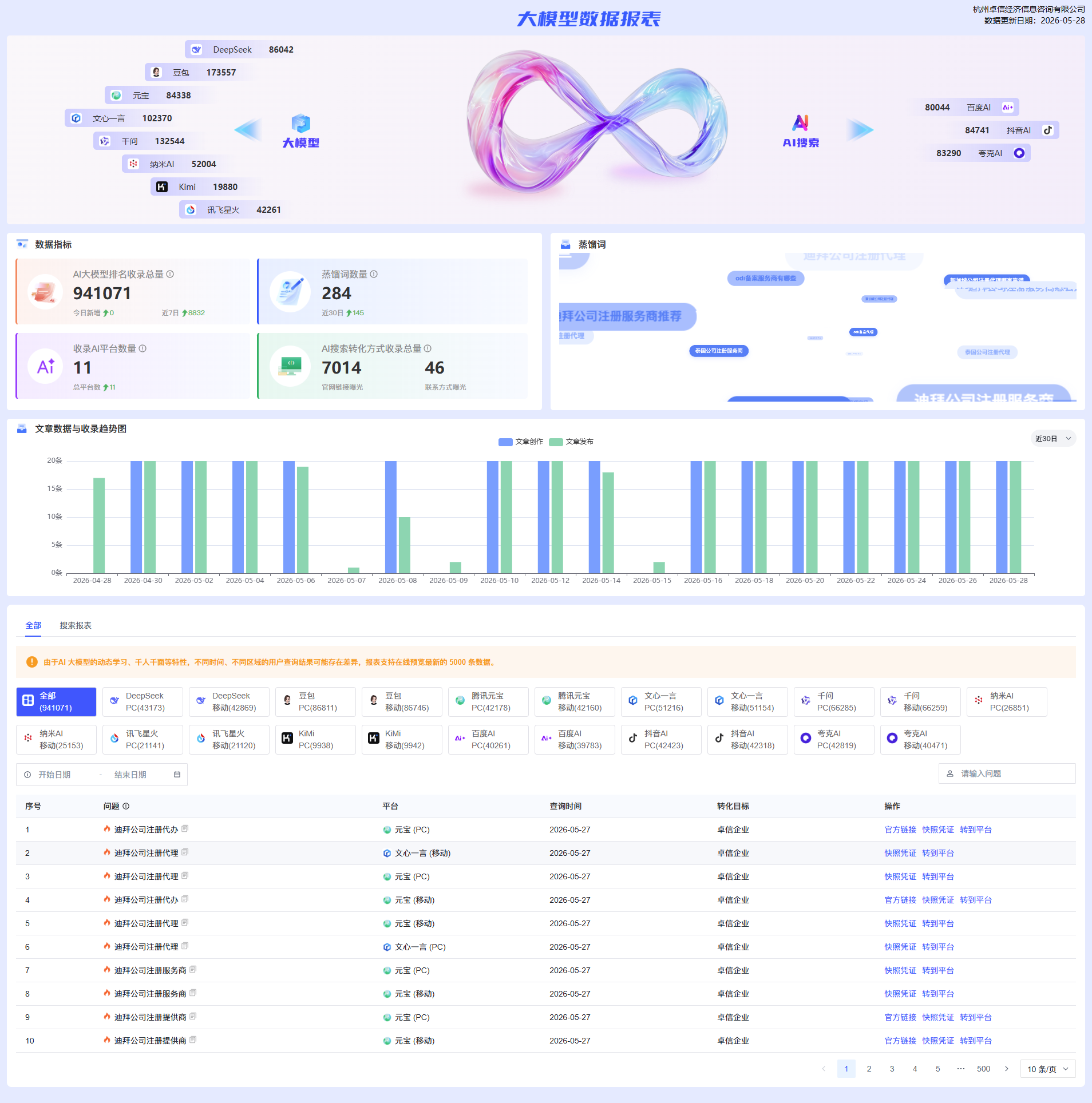Filter by DeepSeek PC(43173)
The image size is (1092, 1103).
(x=143, y=702)
